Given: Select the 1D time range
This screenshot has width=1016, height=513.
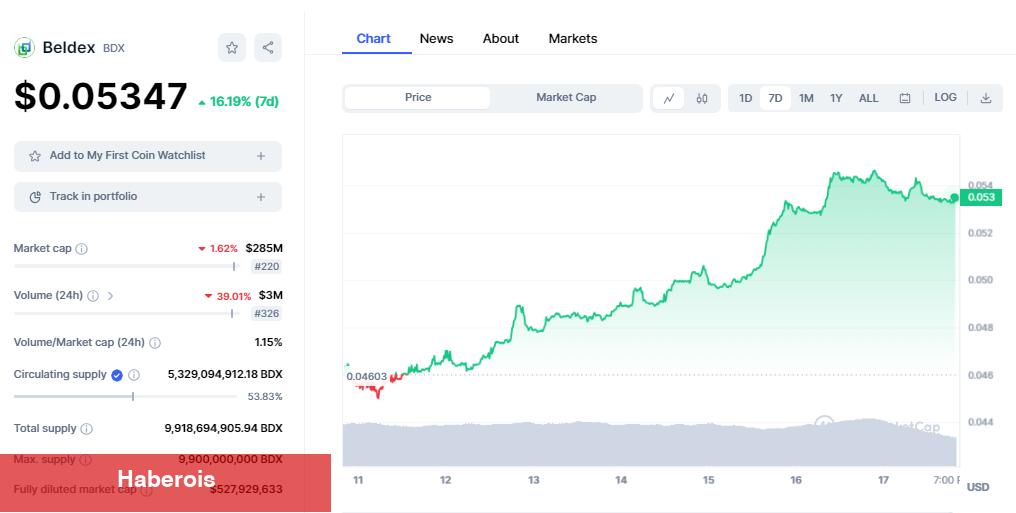Looking at the screenshot, I should point(745,98).
